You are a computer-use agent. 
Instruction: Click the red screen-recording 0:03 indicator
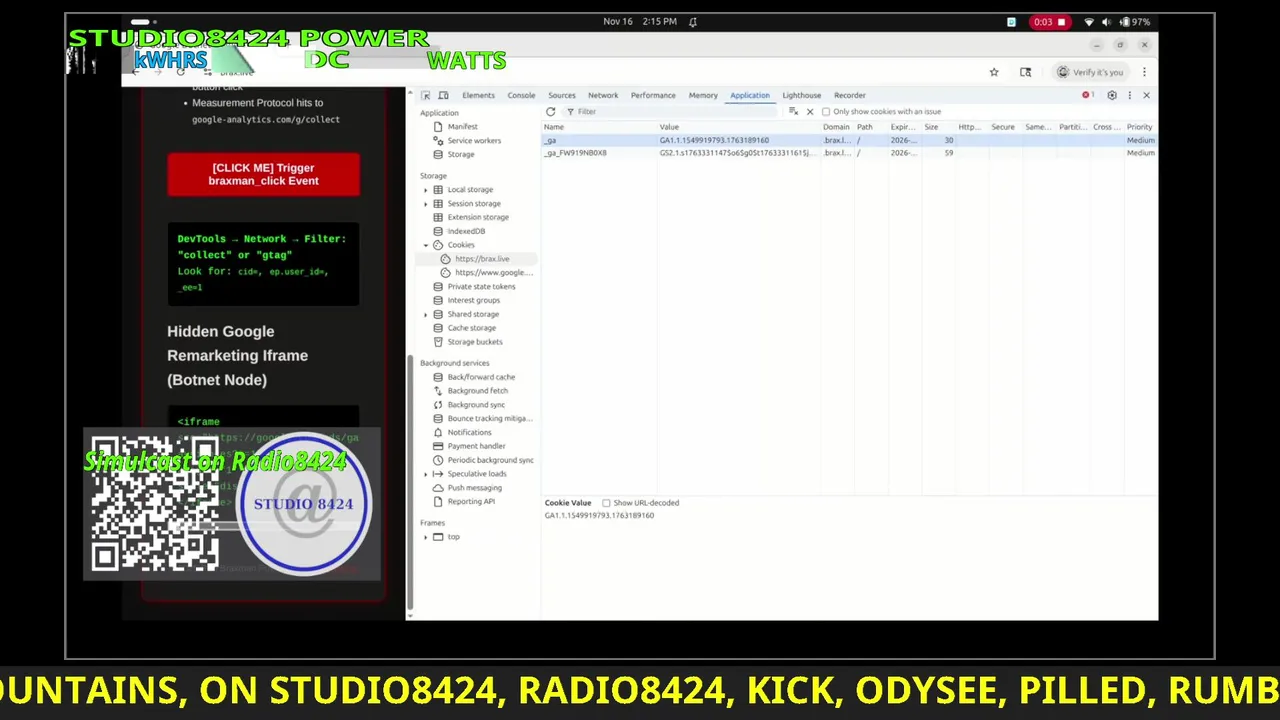tap(1050, 22)
